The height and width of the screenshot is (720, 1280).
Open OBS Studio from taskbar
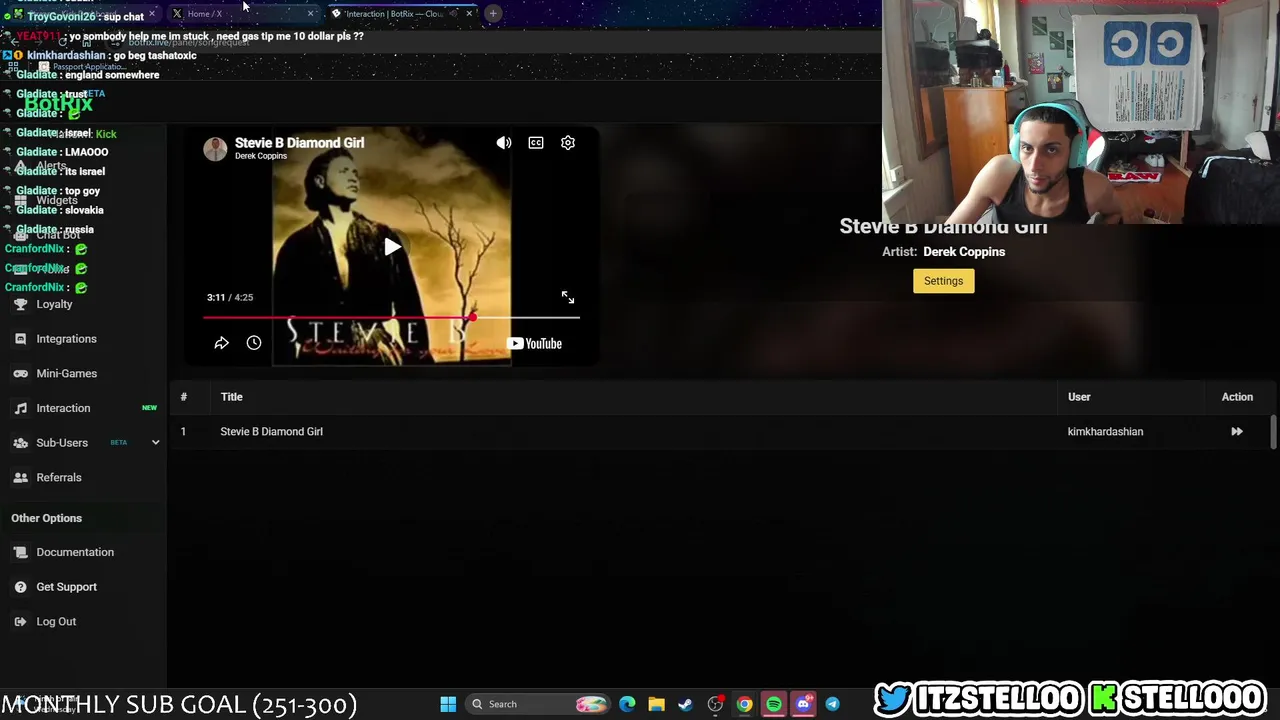click(715, 704)
